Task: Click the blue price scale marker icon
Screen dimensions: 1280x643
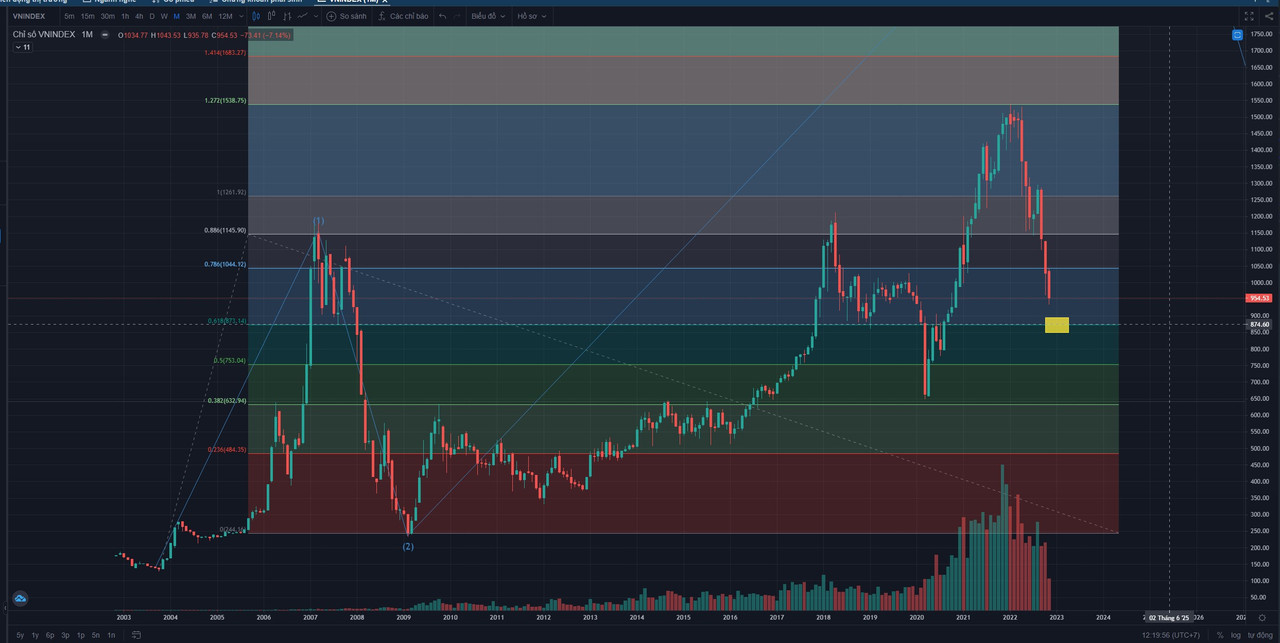Action: (x=1237, y=34)
